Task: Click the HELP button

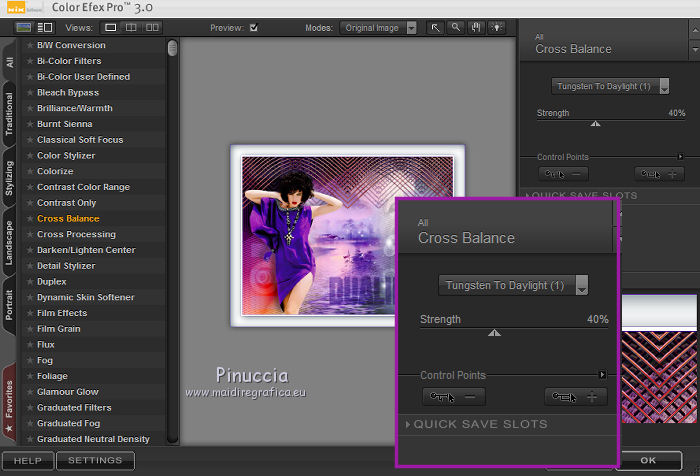Action: [x=28, y=460]
